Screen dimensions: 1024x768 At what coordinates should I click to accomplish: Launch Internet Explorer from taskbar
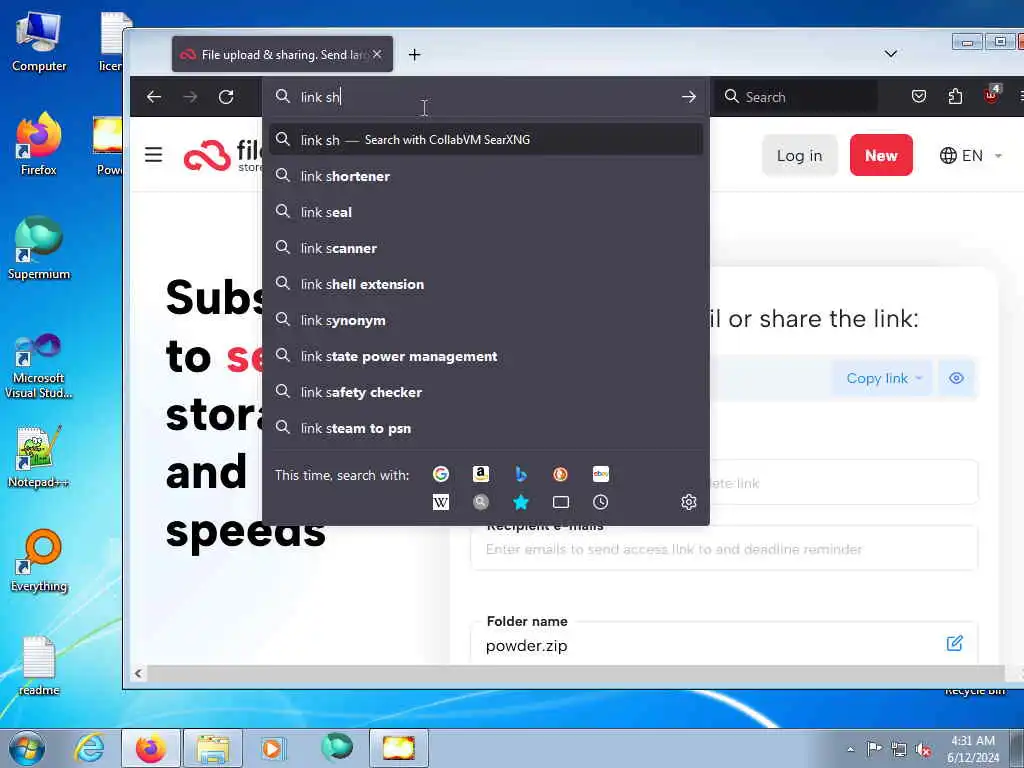tap(89, 748)
